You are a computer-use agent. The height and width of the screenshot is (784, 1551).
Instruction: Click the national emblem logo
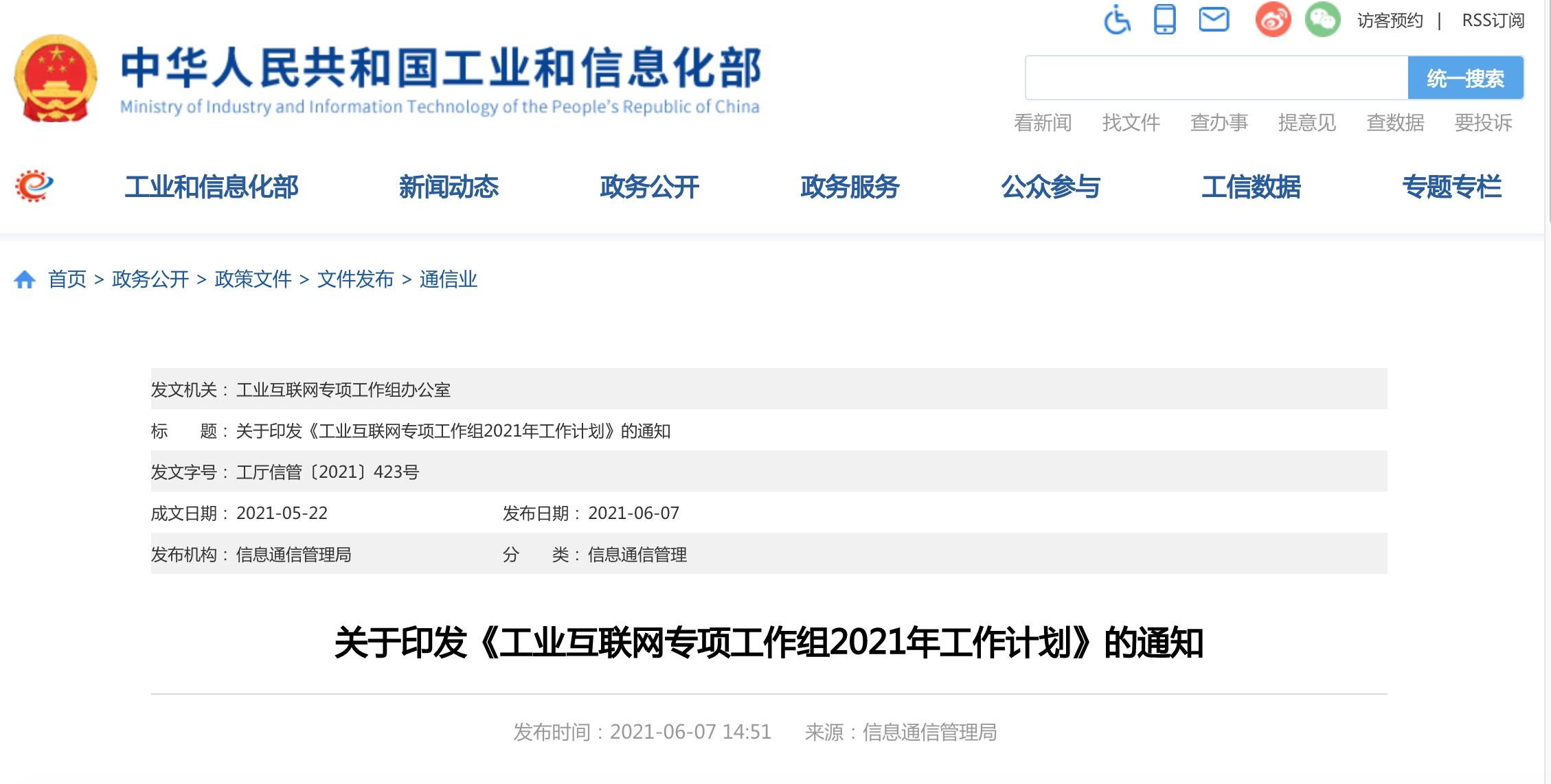click(56, 78)
